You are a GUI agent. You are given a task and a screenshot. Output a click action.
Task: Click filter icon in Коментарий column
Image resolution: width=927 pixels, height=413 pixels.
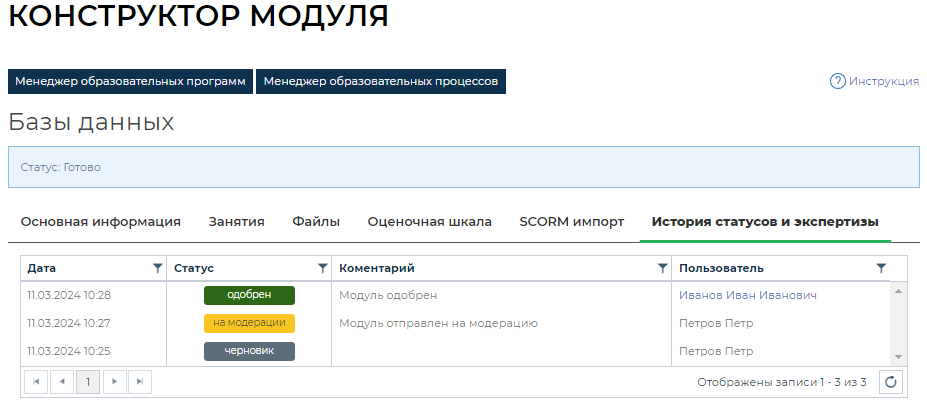[x=662, y=268]
